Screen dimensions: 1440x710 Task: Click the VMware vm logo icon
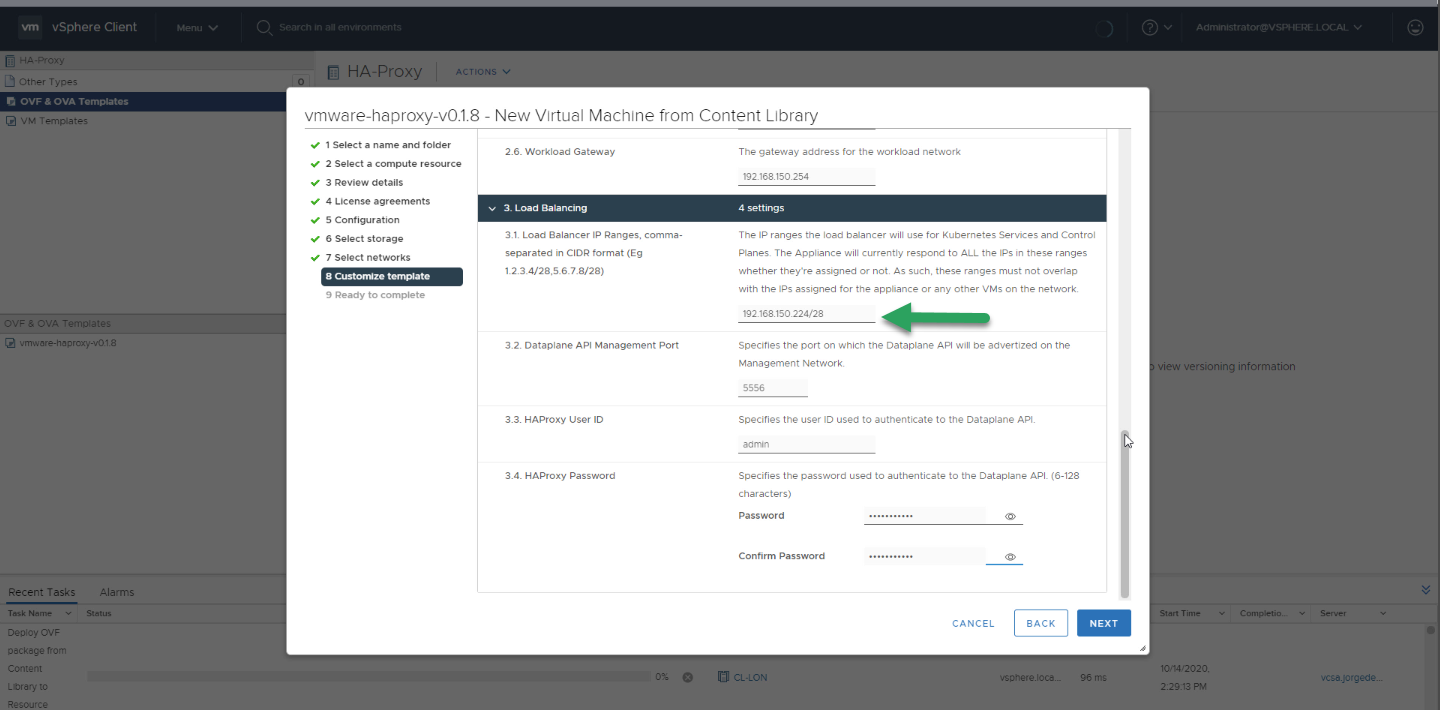coord(30,27)
